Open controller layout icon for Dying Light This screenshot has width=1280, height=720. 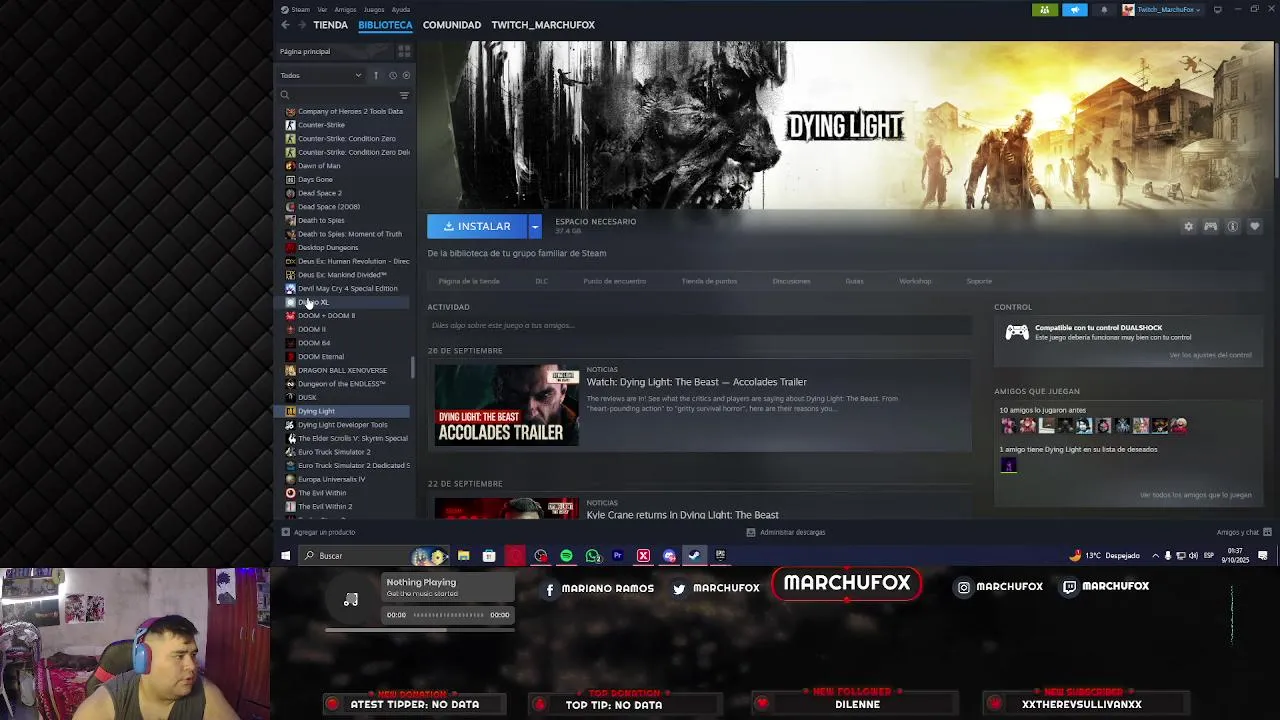(1210, 227)
